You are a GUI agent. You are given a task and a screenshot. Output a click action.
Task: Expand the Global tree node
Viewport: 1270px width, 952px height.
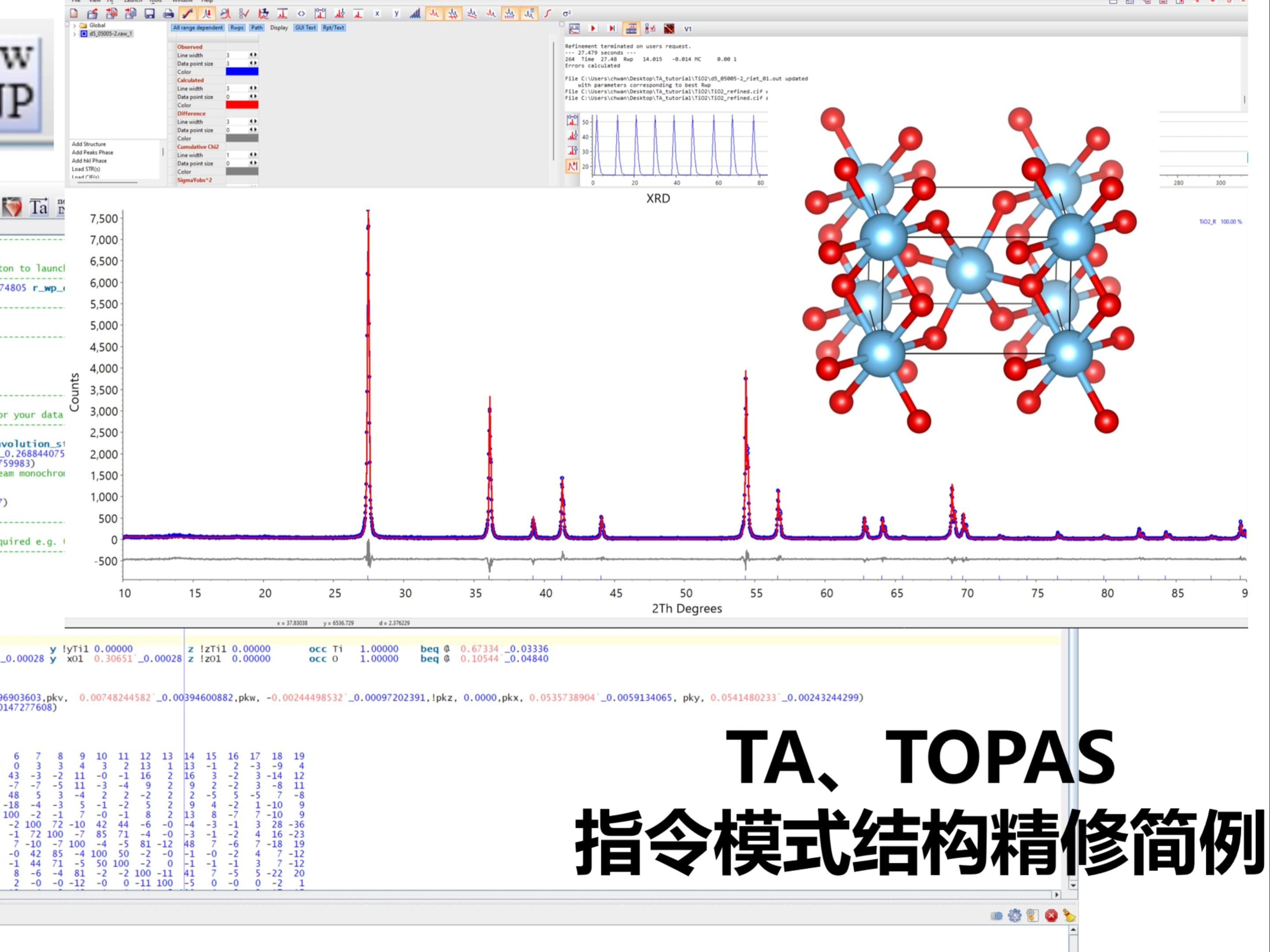click(74, 25)
